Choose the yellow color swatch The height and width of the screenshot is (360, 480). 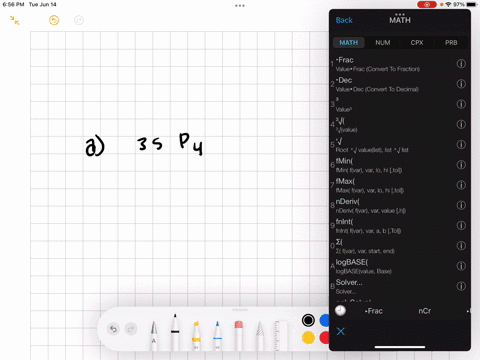308,338
